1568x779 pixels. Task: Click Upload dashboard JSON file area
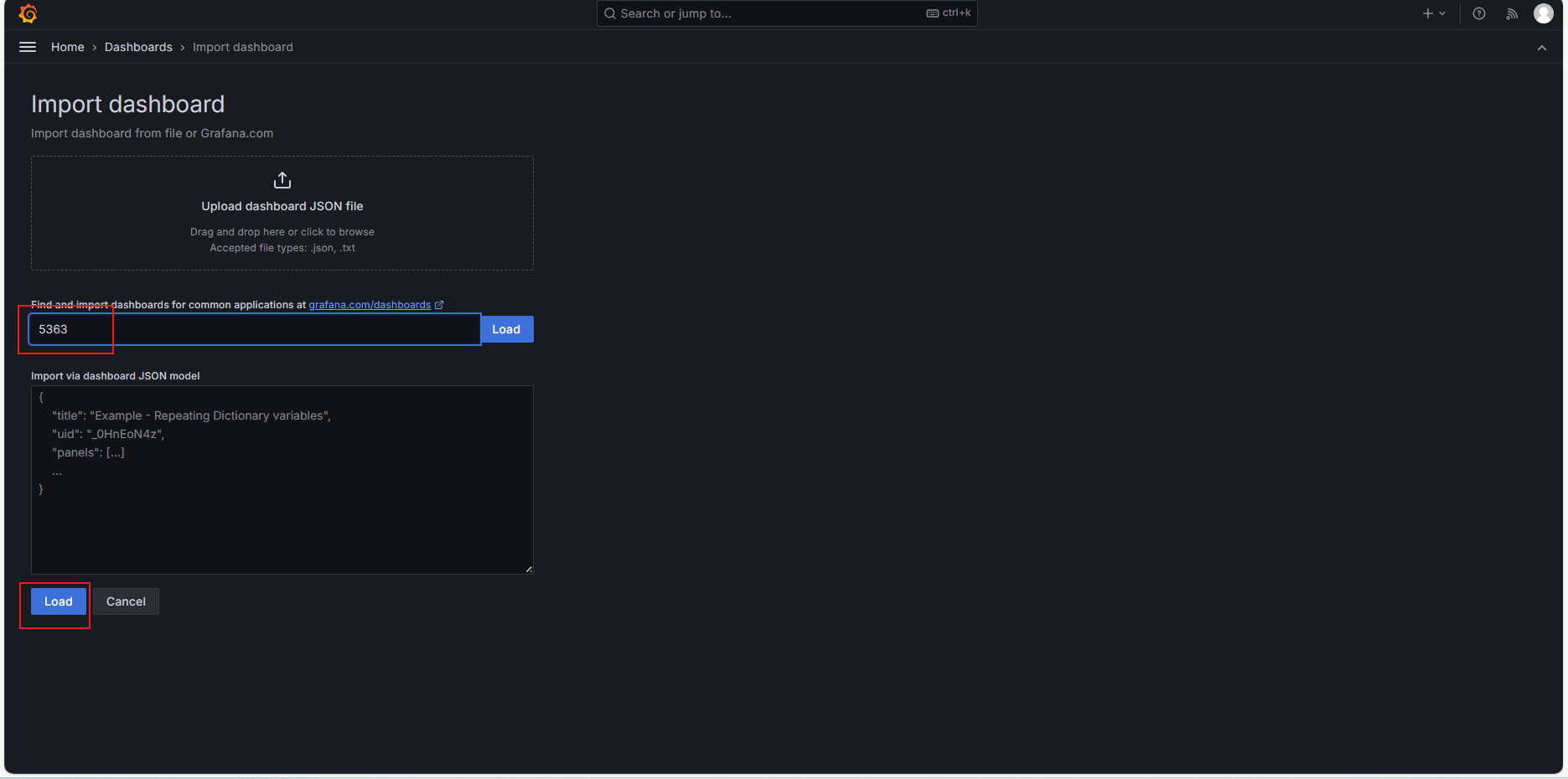(x=282, y=213)
